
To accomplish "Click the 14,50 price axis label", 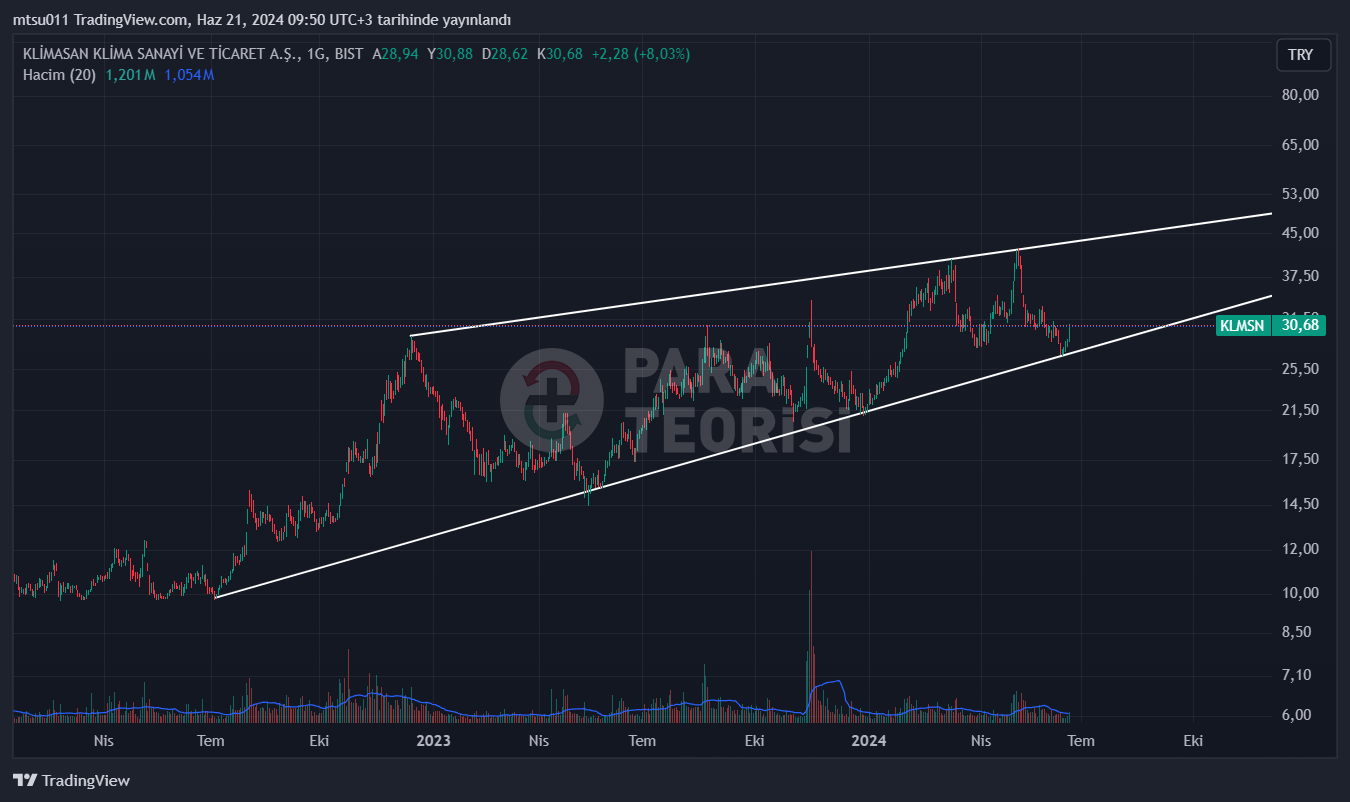I will point(1300,504).
